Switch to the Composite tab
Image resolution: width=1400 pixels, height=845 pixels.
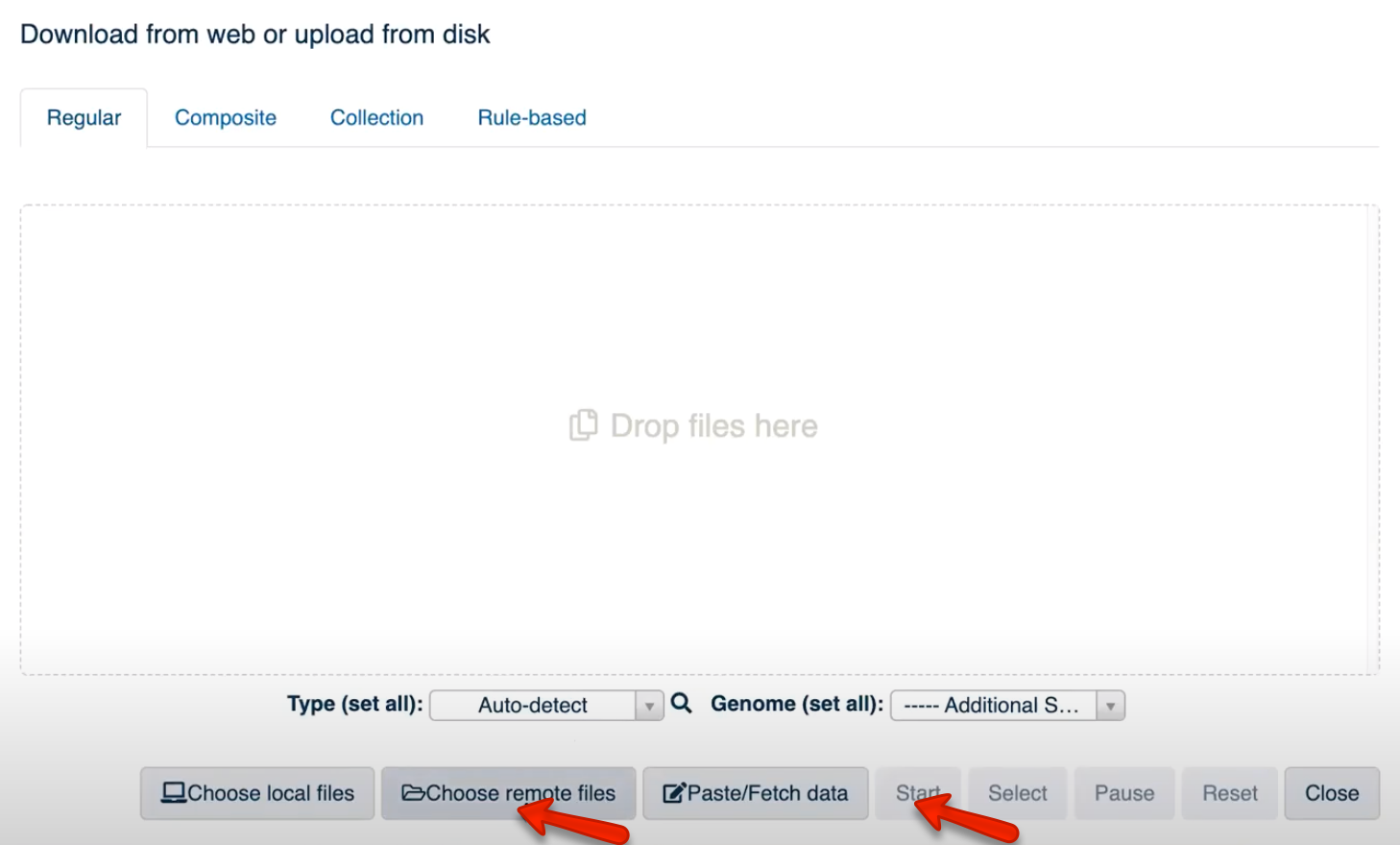(x=226, y=118)
